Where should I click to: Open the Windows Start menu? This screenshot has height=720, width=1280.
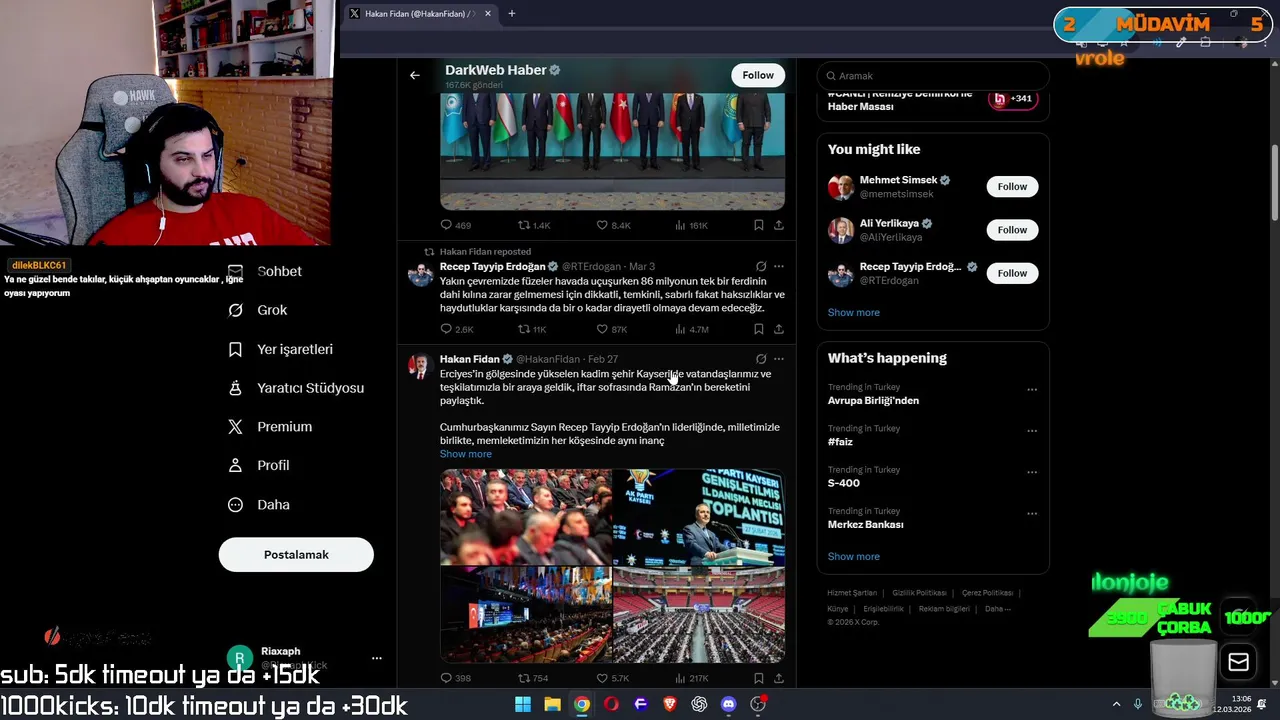click(x=523, y=704)
